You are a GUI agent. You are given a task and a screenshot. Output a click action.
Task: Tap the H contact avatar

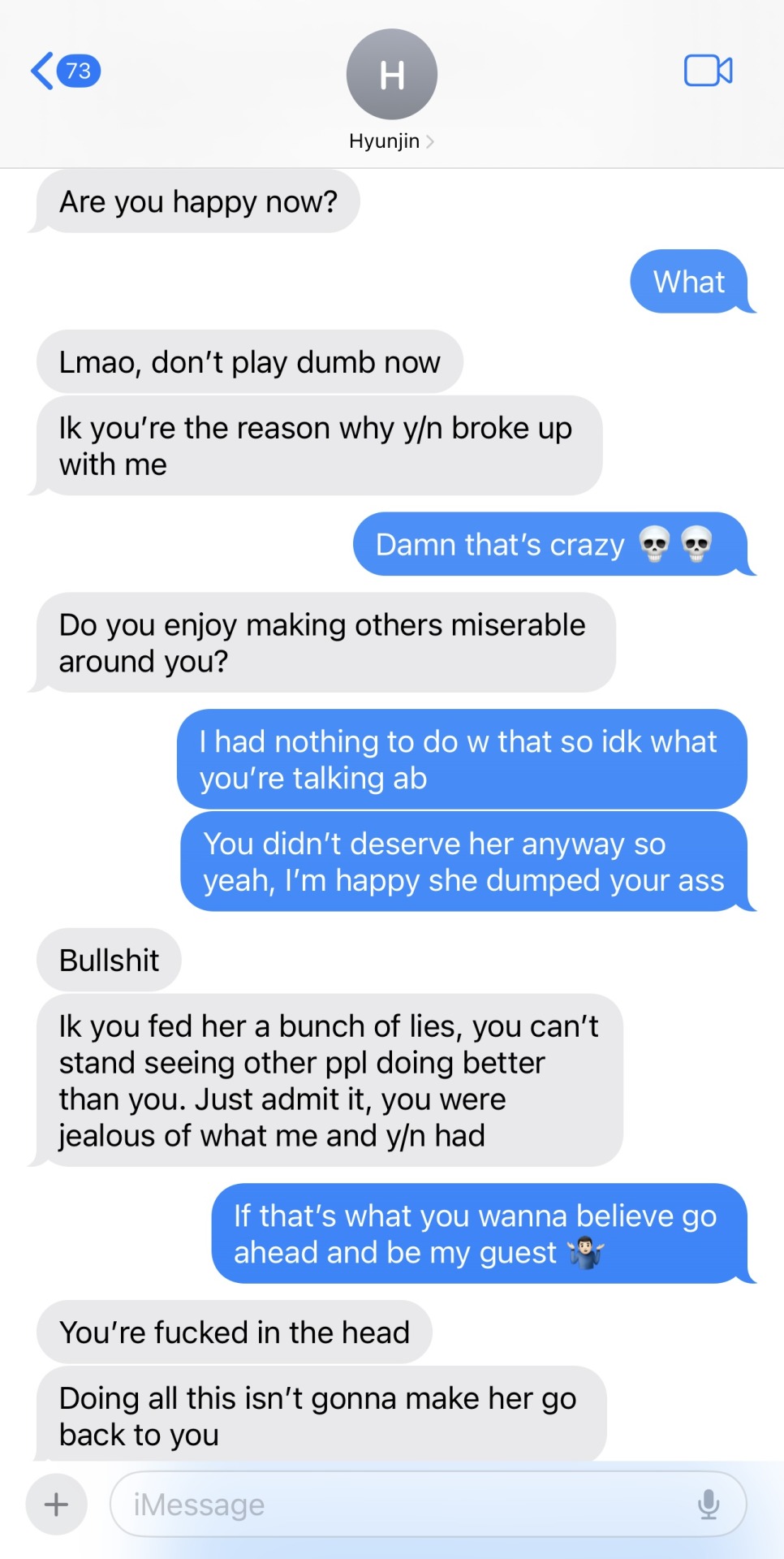pos(392,75)
